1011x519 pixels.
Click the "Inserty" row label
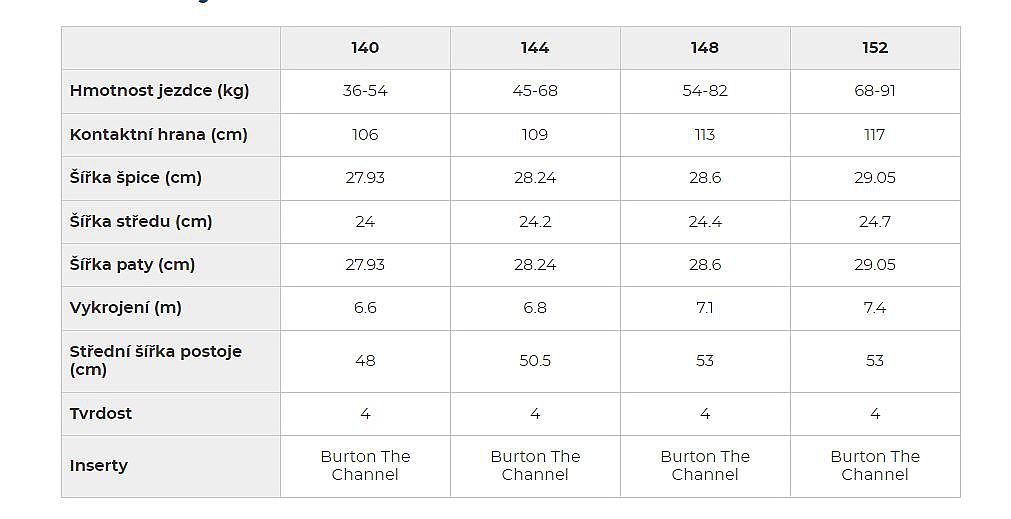point(99,466)
